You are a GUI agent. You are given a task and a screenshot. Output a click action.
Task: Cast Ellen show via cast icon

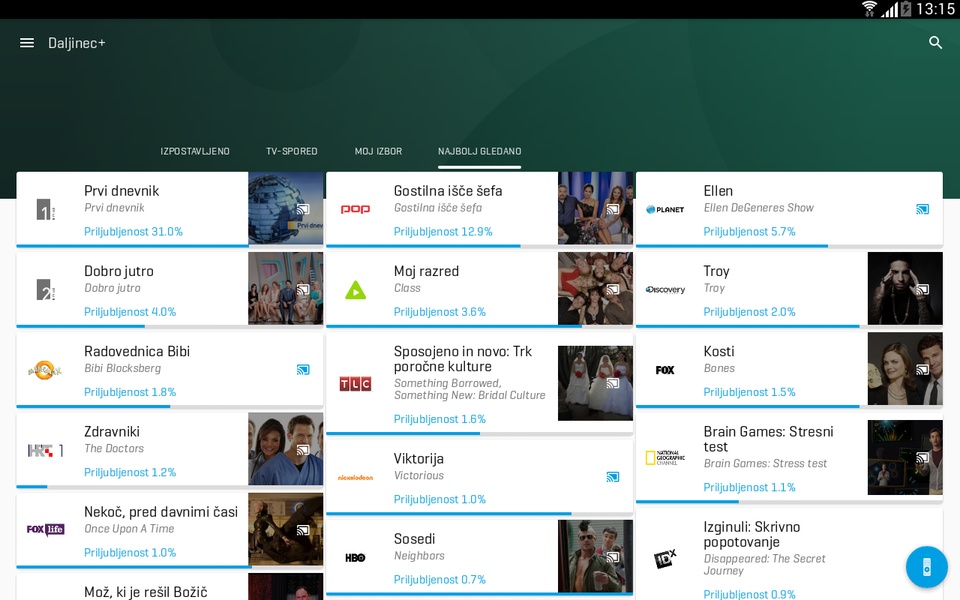[922, 209]
